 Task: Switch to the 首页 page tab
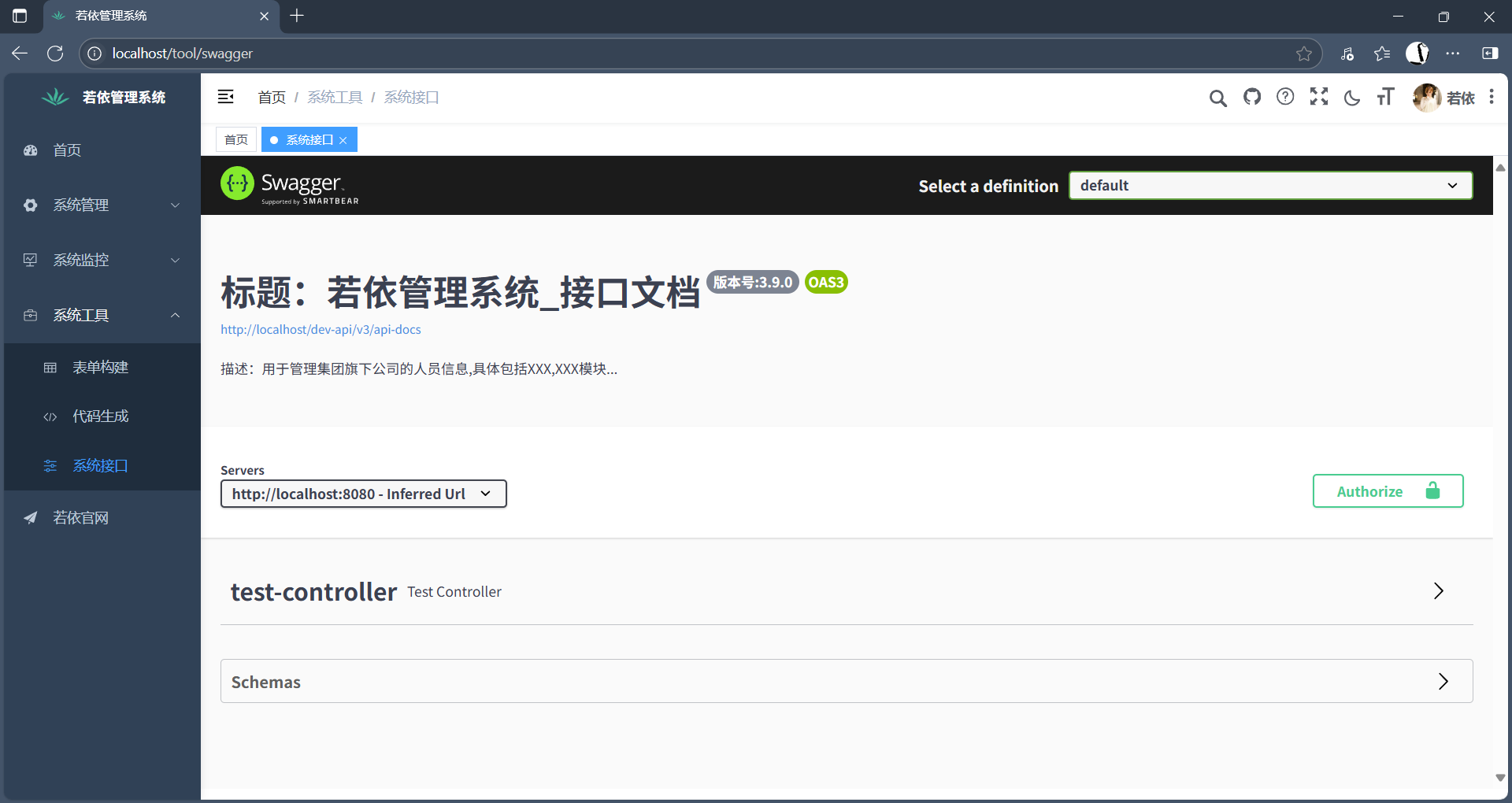(x=236, y=139)
